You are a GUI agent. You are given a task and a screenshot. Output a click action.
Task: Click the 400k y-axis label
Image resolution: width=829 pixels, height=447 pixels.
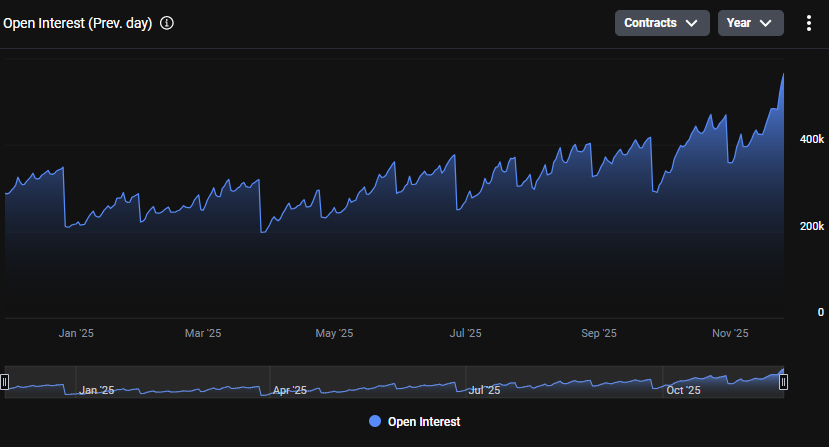(x=811, y=139)
